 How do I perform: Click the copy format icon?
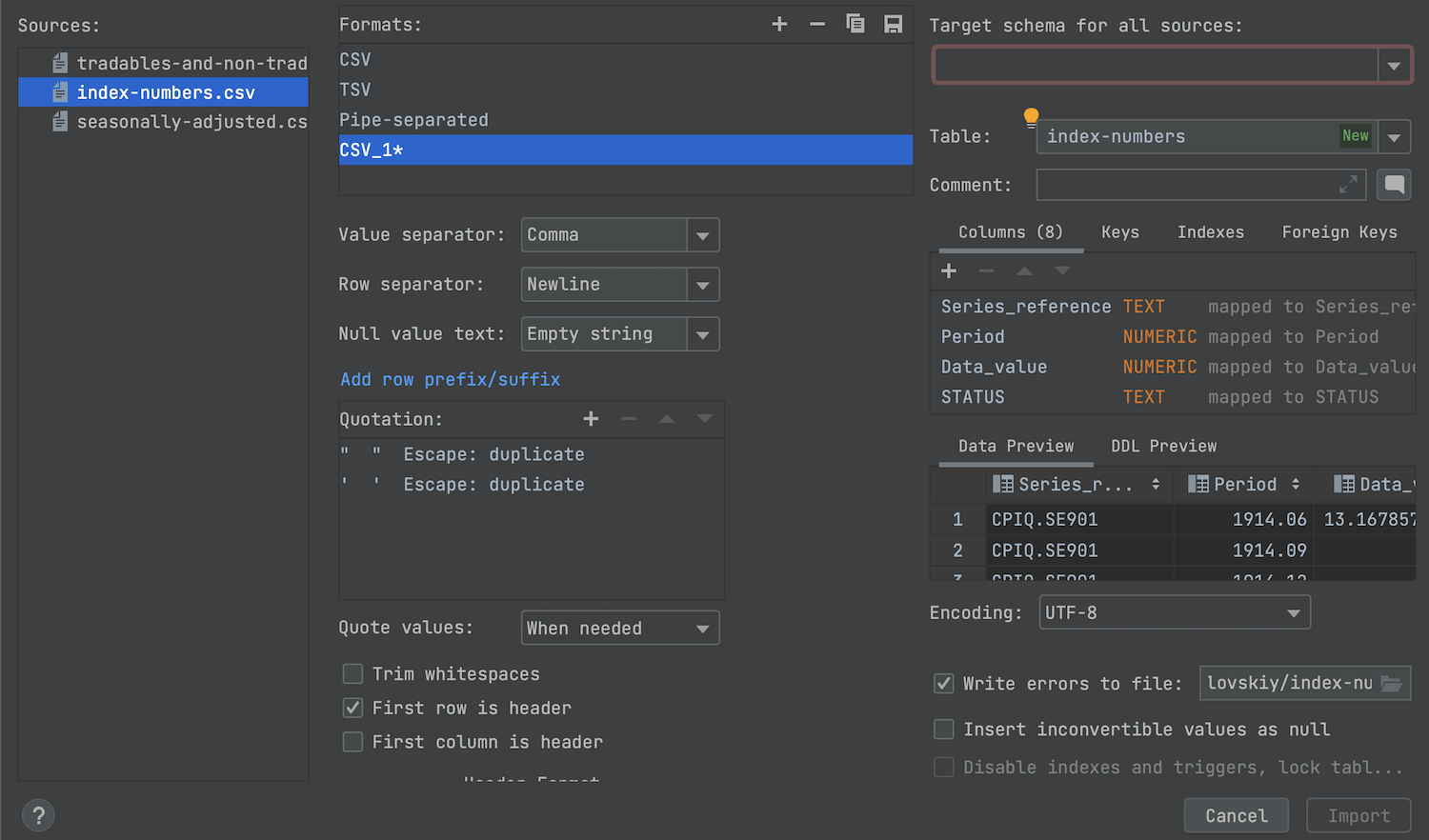point(855,24)
